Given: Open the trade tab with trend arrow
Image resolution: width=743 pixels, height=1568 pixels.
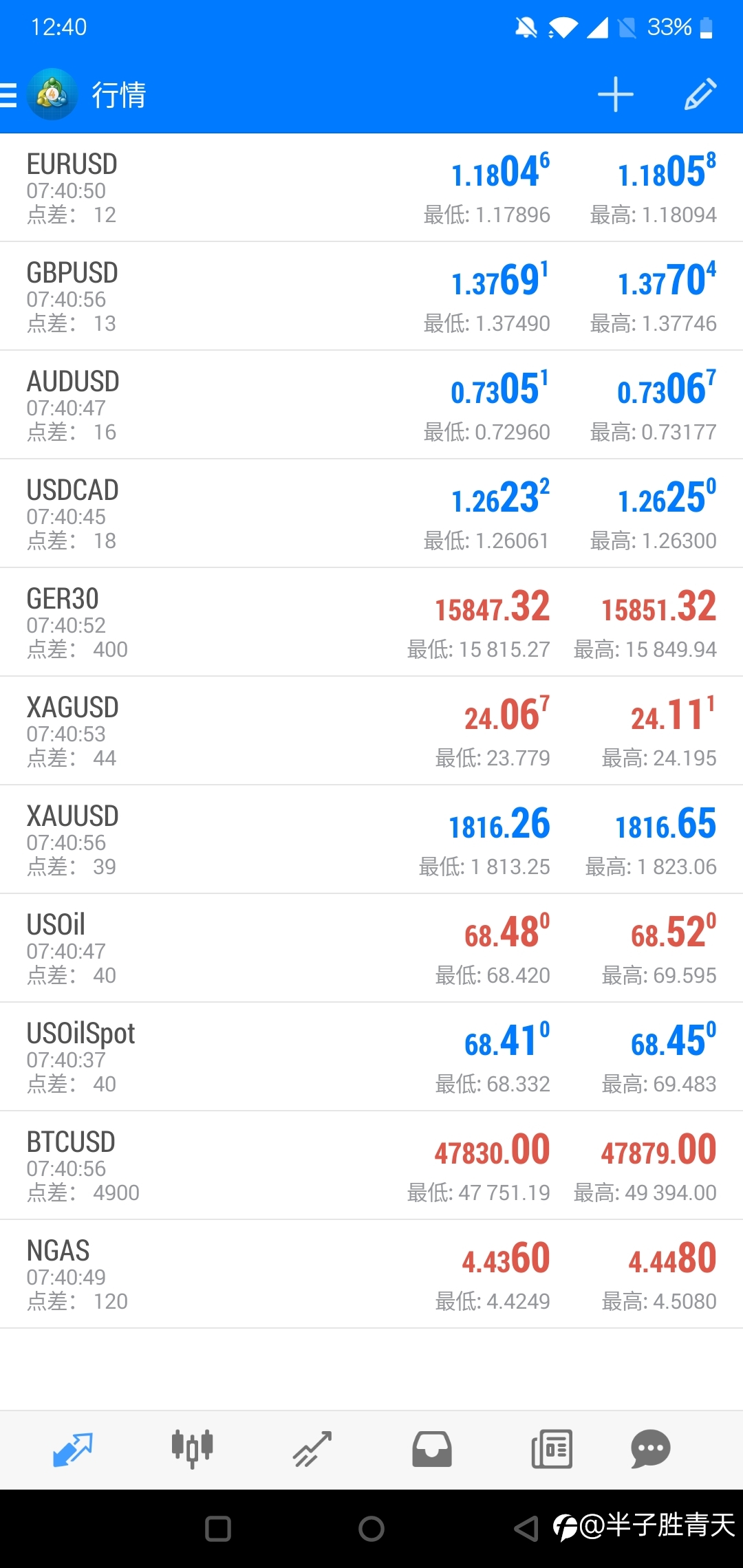Looking at the screenshot, I should tap(312, 1448).
